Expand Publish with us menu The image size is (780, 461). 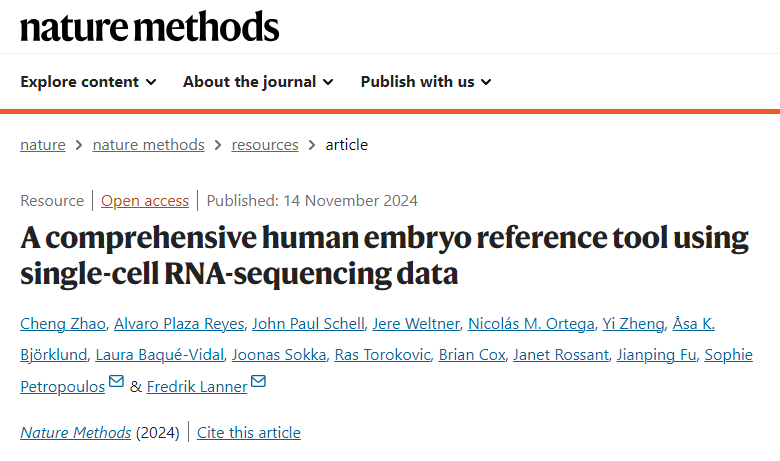pos(426,82)
